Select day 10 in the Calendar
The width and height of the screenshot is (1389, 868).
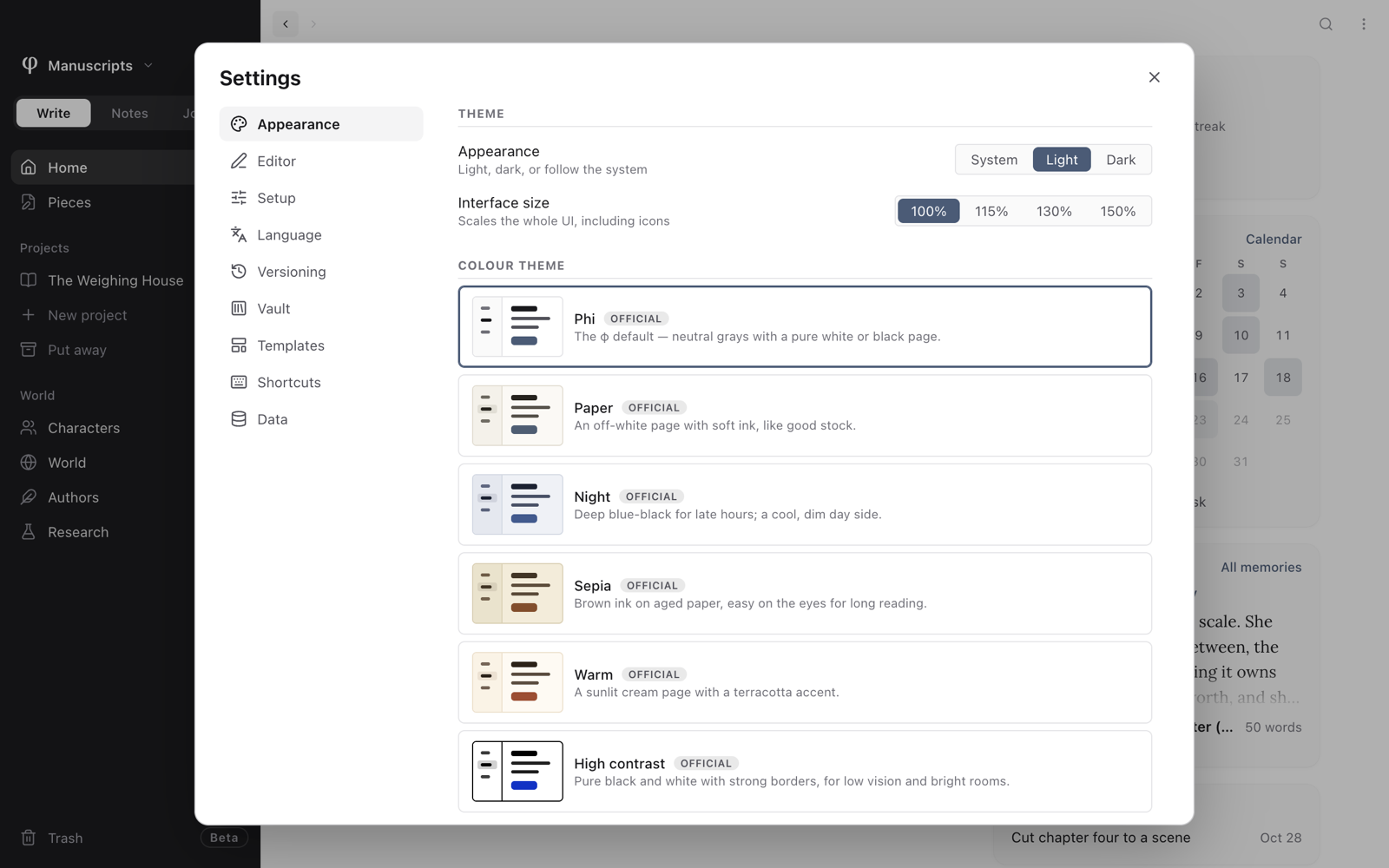tap(1241, 335)
